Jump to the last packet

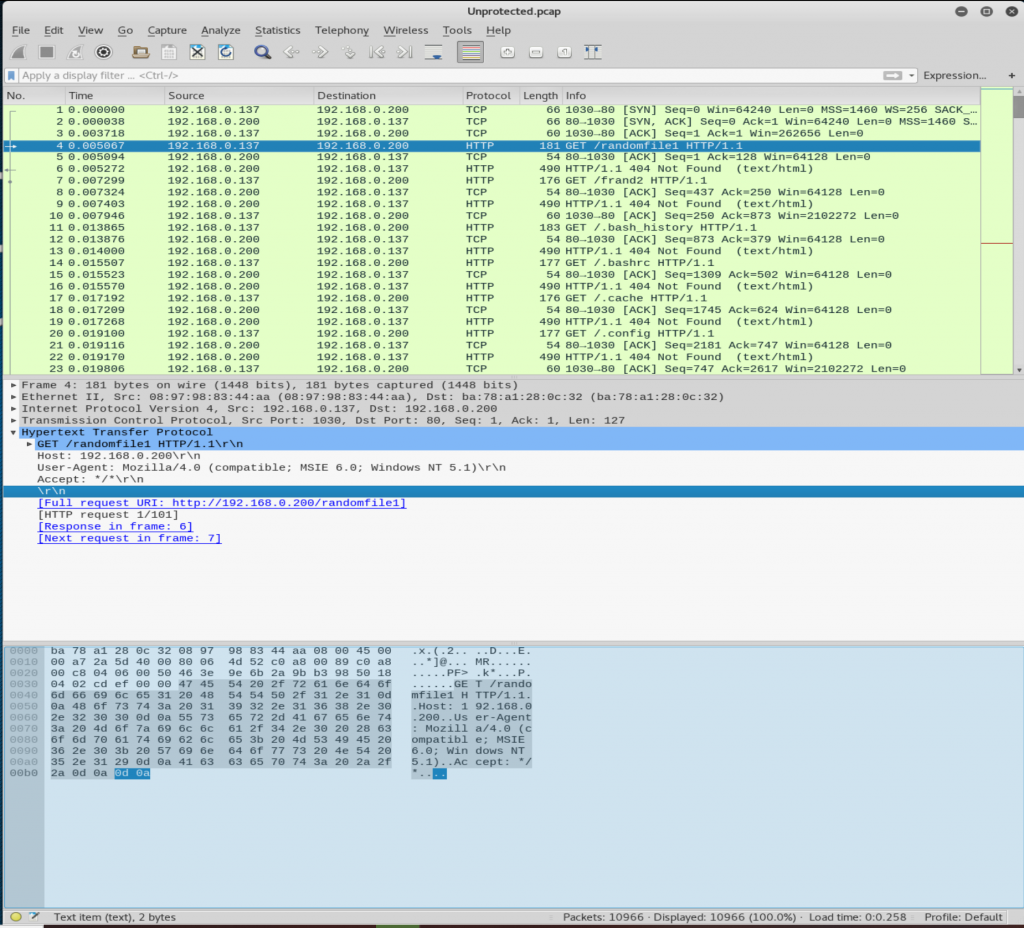(x=405, y=52)
